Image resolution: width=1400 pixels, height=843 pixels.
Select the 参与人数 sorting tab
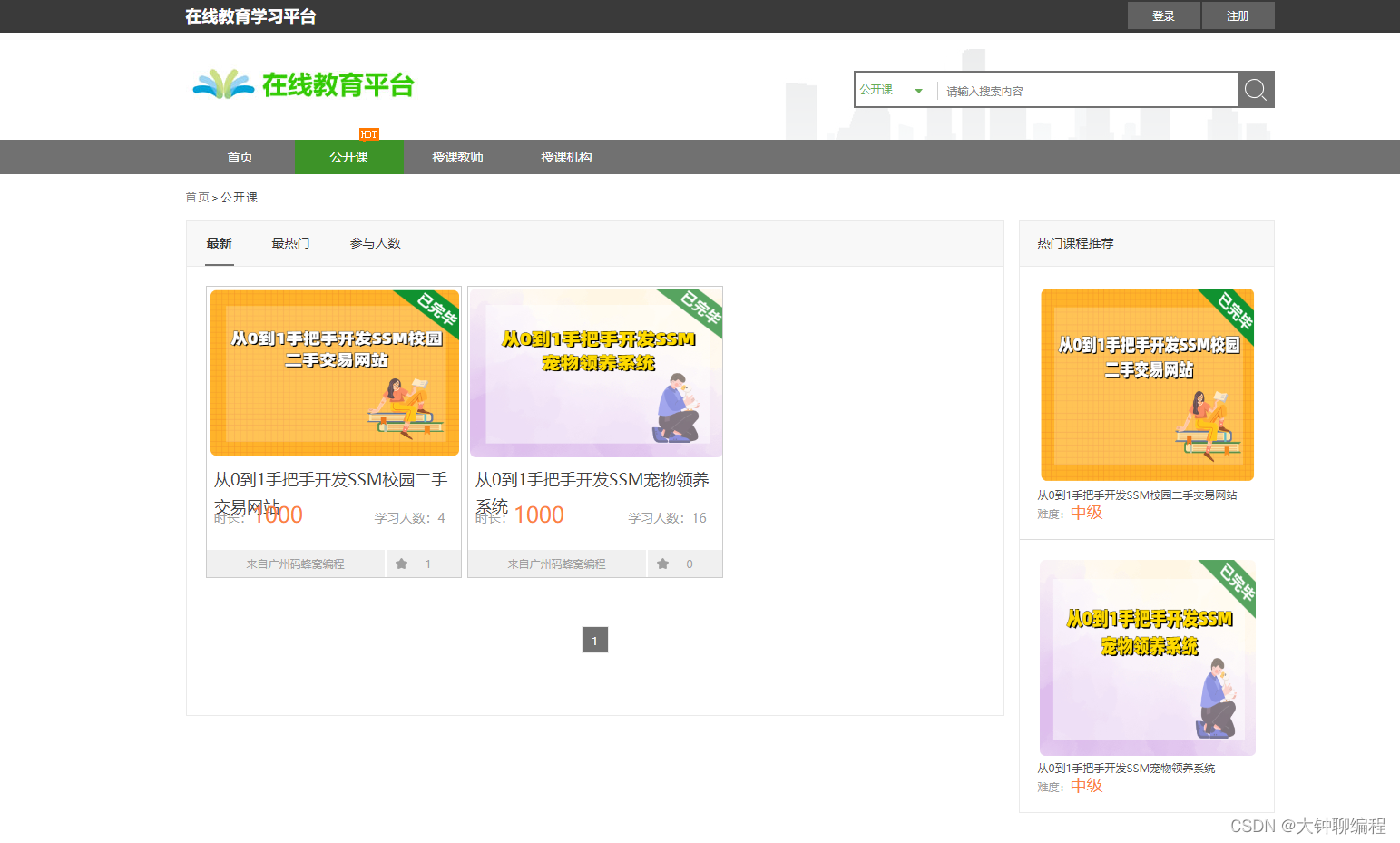pyautogui.click(x=375, y=242)
